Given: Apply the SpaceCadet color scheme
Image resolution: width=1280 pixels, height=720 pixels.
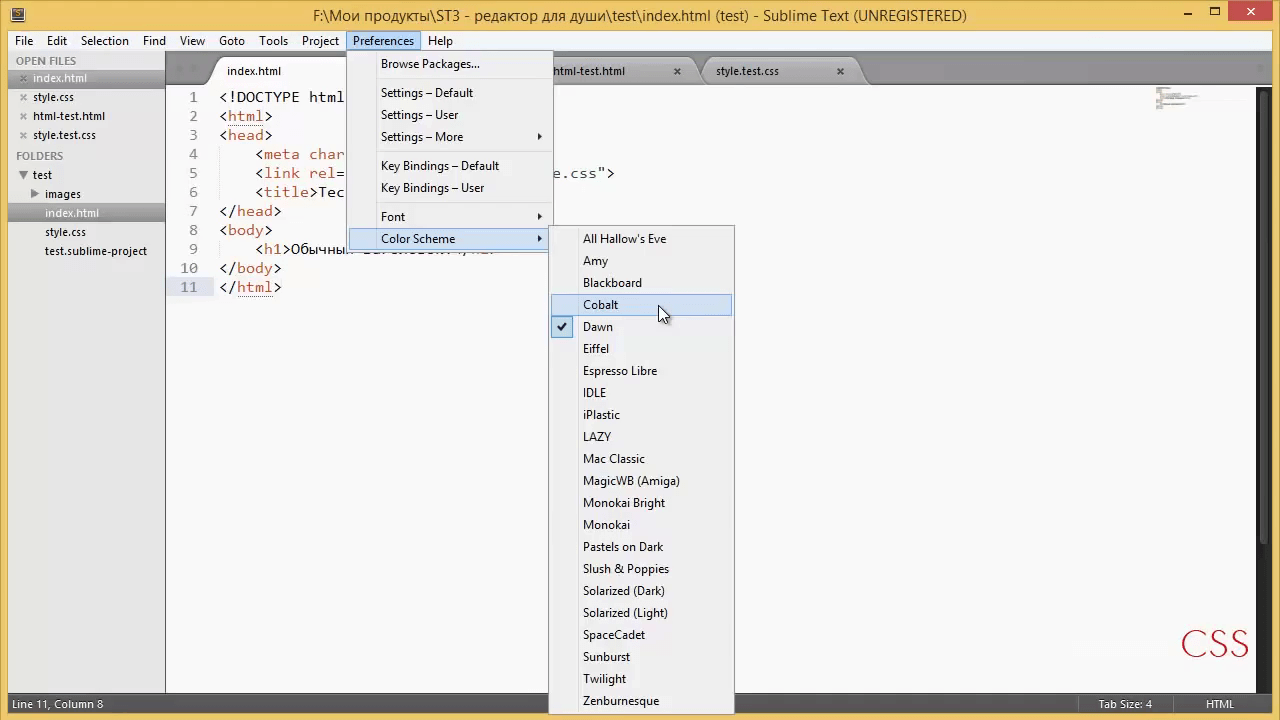Looking at the screenshot, I should point(642,635).
